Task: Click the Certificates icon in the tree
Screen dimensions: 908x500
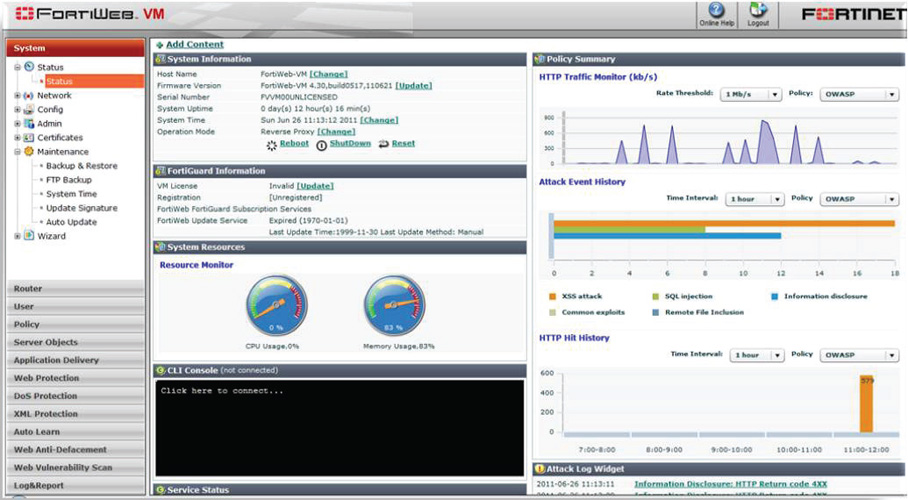Action: pos(28,137)
